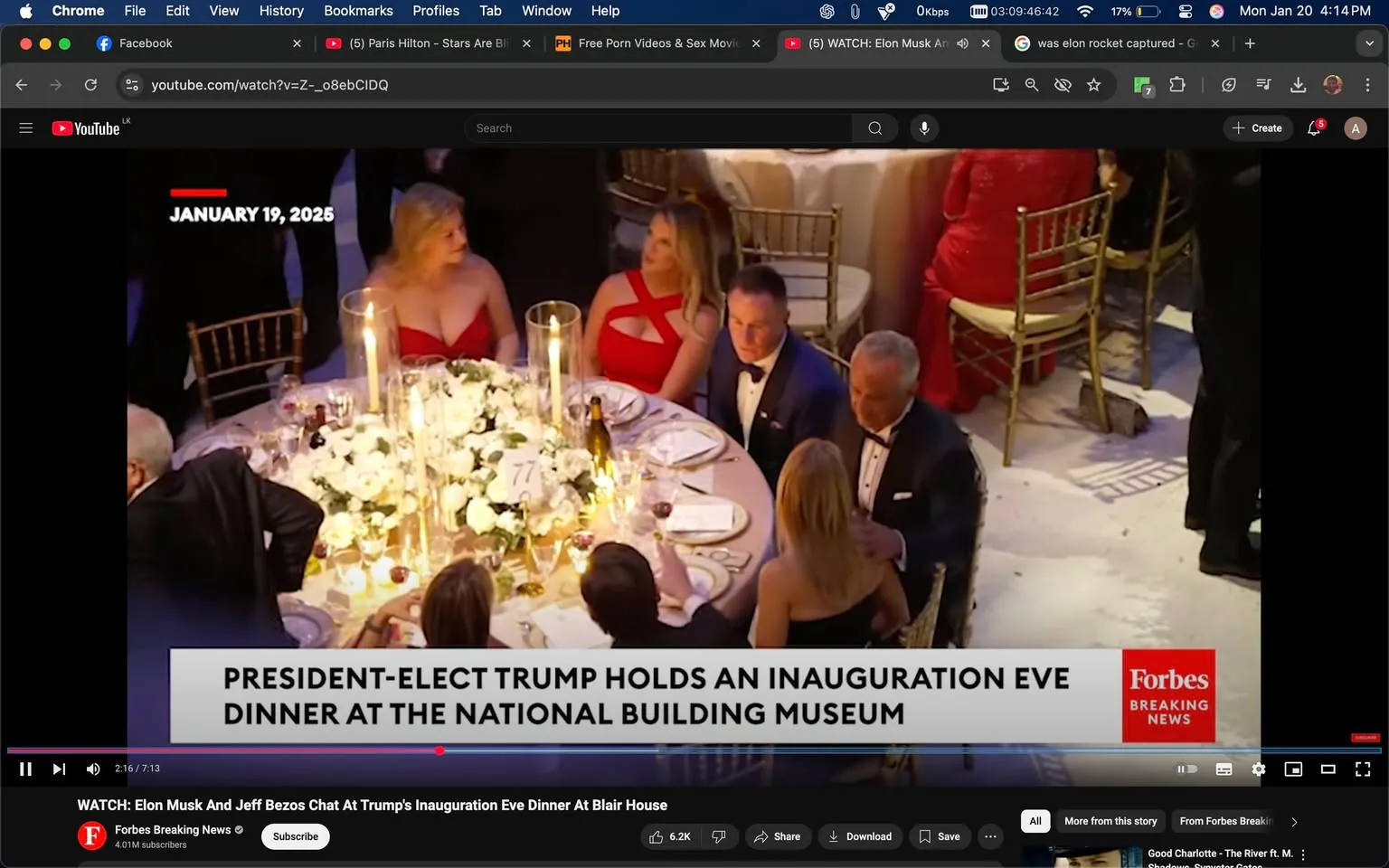1389x868 pixels.
Task: Activate the miniplayer icon
Action: pos(1293,769)
